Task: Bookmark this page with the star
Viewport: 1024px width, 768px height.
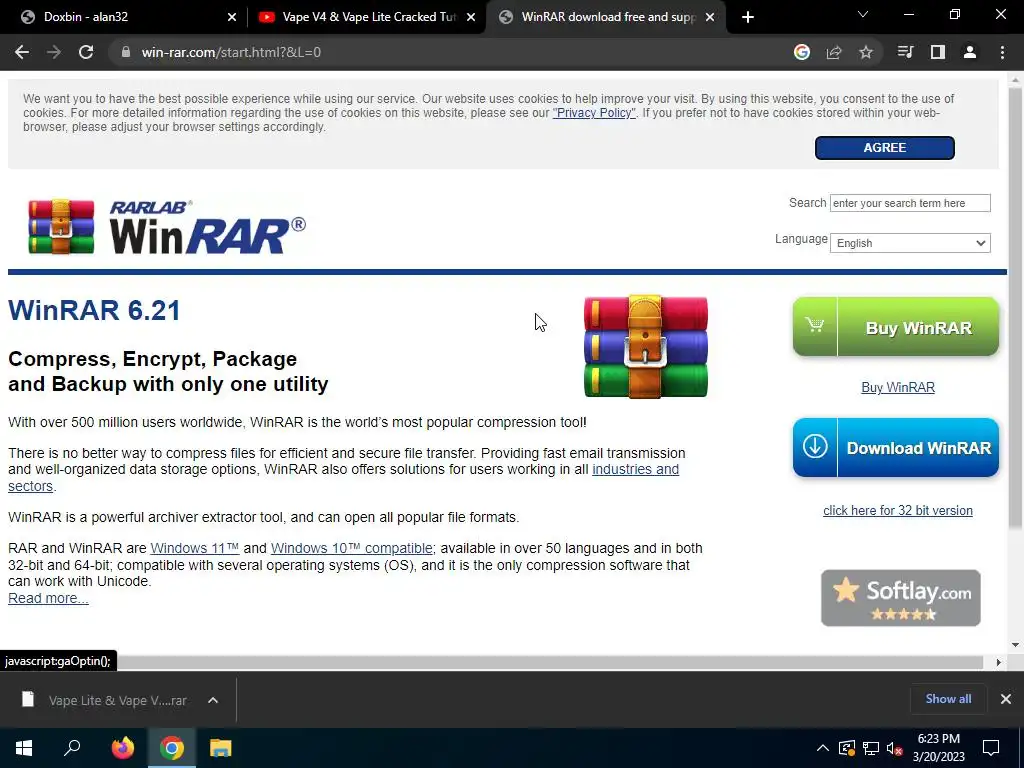Action: pyautogui.click(x=866, y=52)
